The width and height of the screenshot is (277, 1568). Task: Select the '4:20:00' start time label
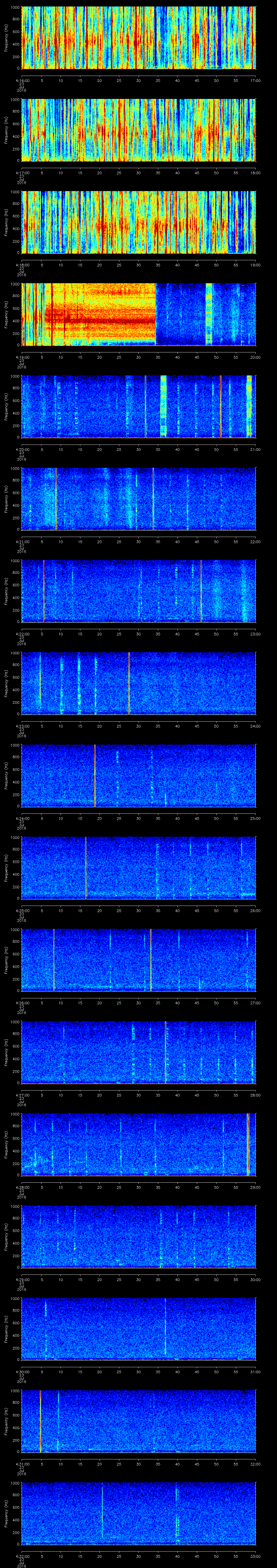[22, 449]
